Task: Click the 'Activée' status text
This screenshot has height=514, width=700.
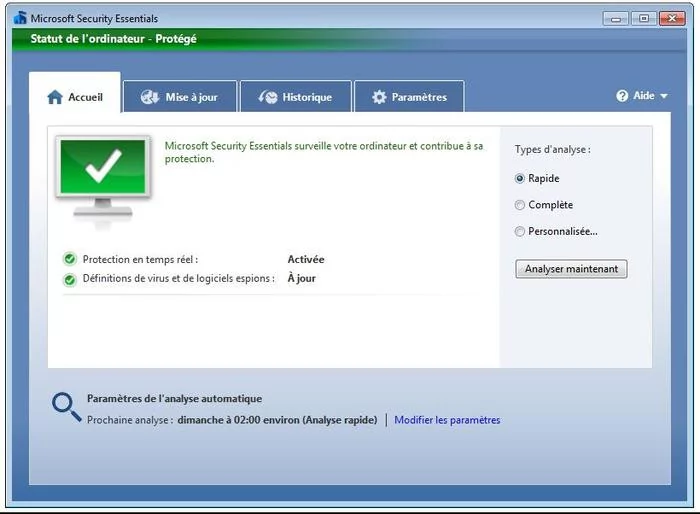Action: tap(306, 259)
